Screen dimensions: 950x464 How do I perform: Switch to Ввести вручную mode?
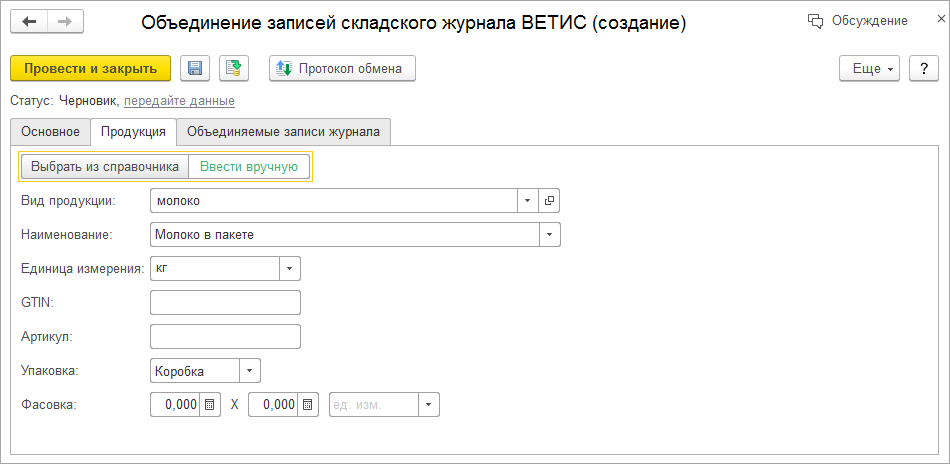click(x=249, y=166)
